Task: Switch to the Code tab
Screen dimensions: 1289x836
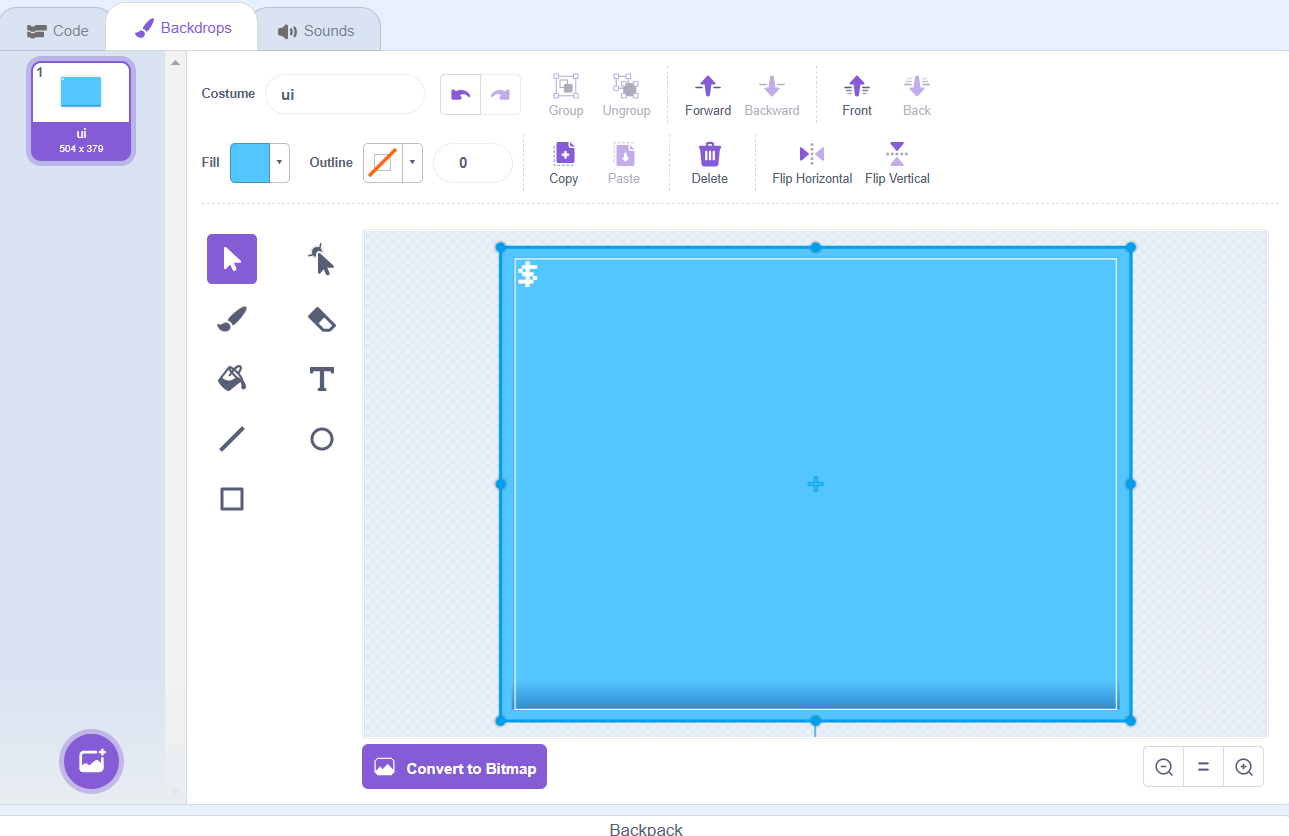Action: 58,31
